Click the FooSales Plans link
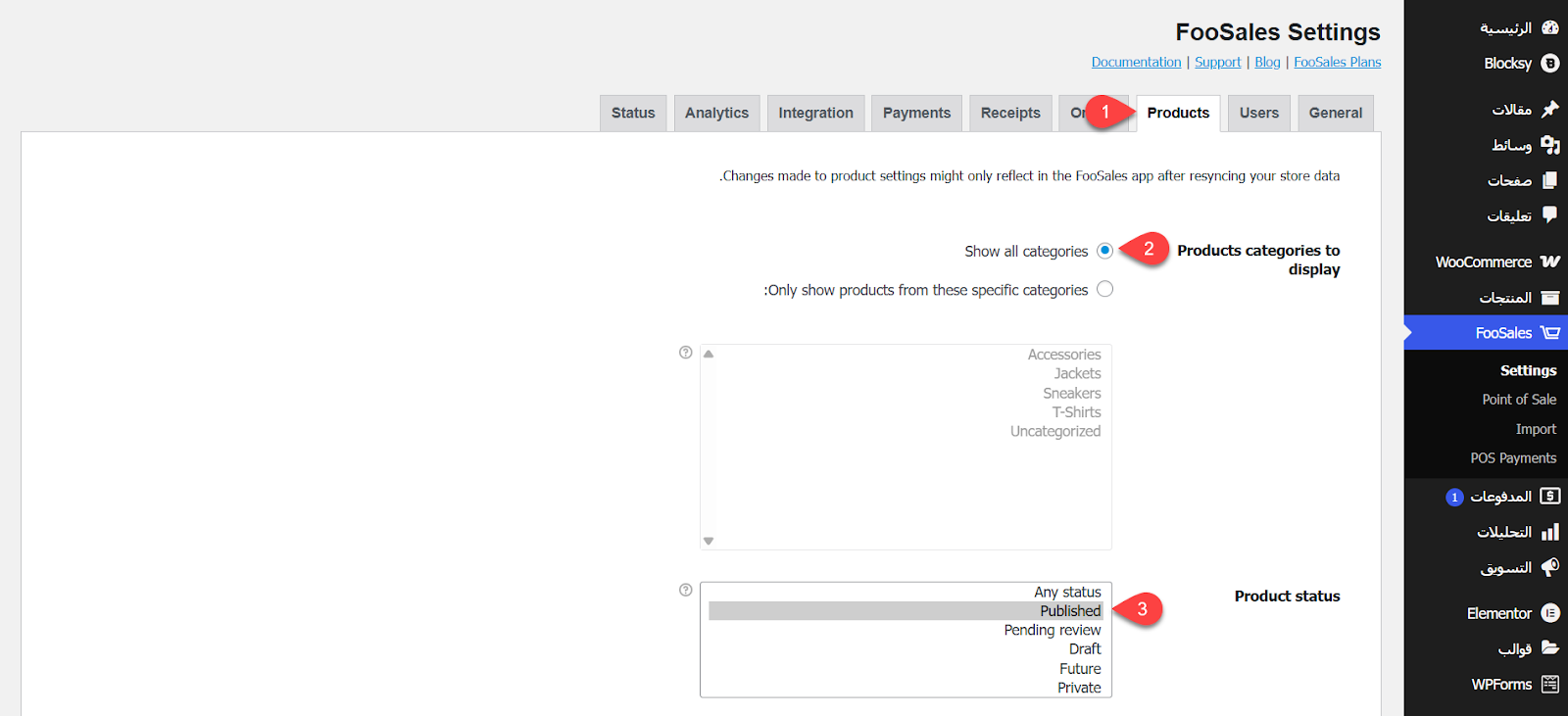Image resolution: width=1568 pixels, height=716 pixels. (x=1337, y=62)
